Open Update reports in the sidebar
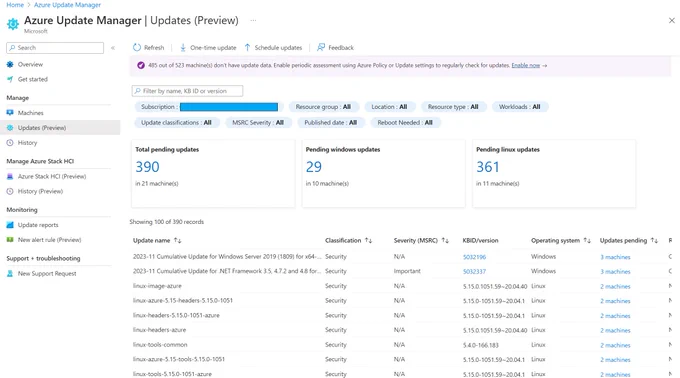The height and width of the screenshot is (378, 680). pos(38,225)
